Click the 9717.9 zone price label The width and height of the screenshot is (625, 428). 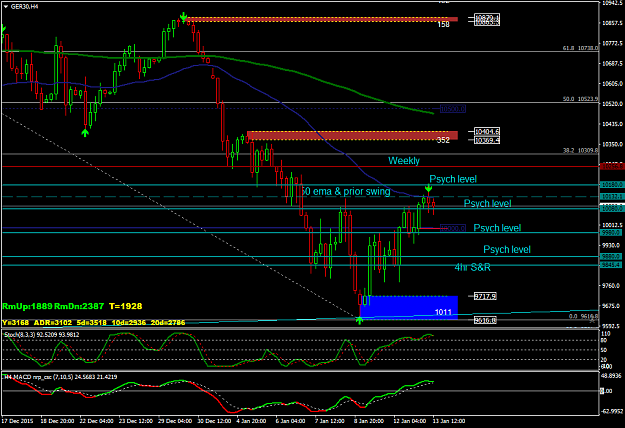[x=485, y=296]
